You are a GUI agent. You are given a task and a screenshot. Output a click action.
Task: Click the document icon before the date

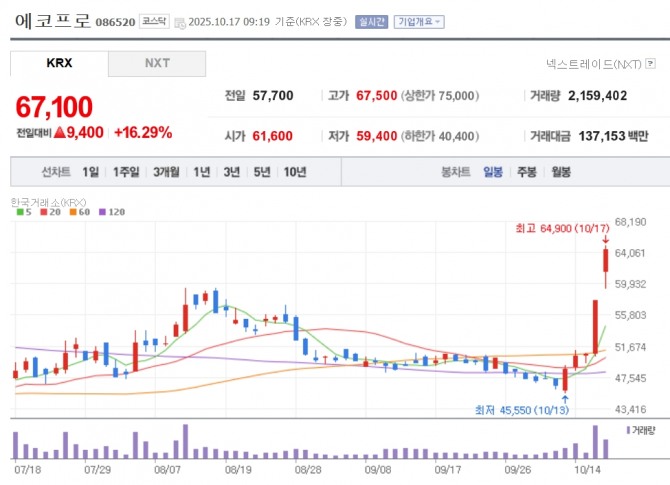coord(179,21)
